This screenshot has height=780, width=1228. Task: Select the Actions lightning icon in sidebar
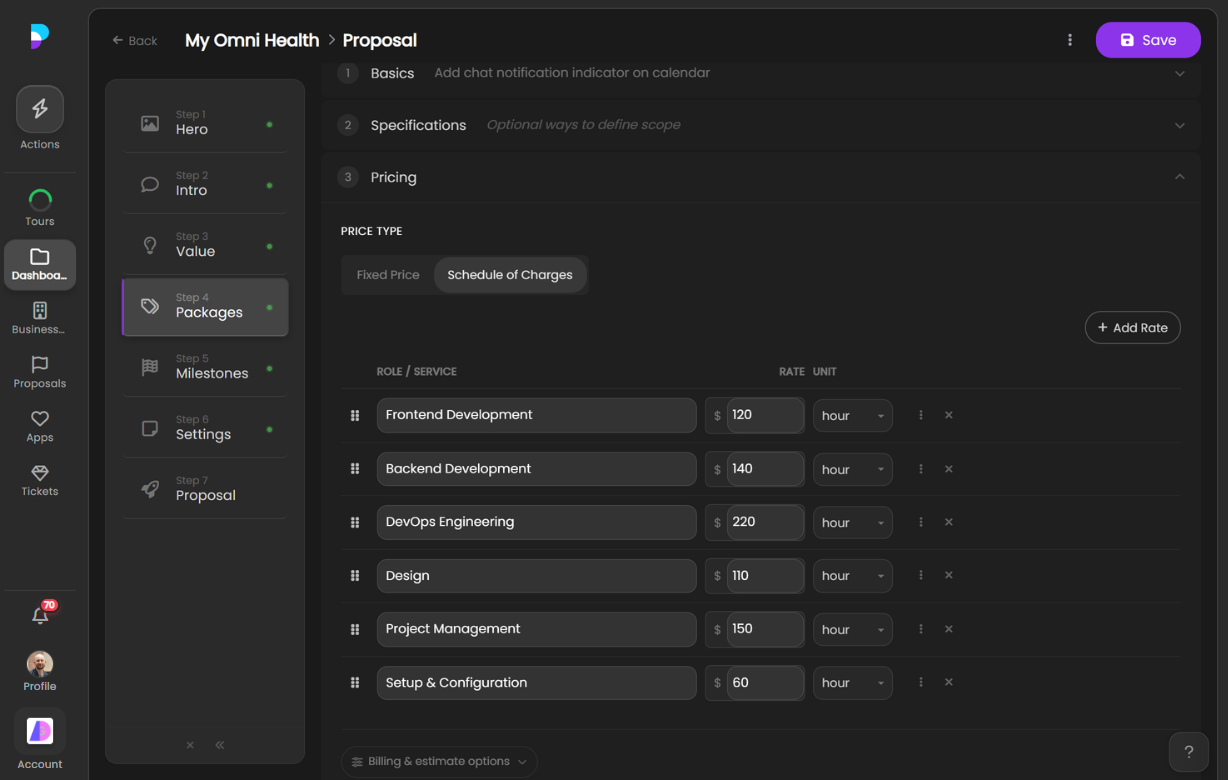click(x=40, y=108)
